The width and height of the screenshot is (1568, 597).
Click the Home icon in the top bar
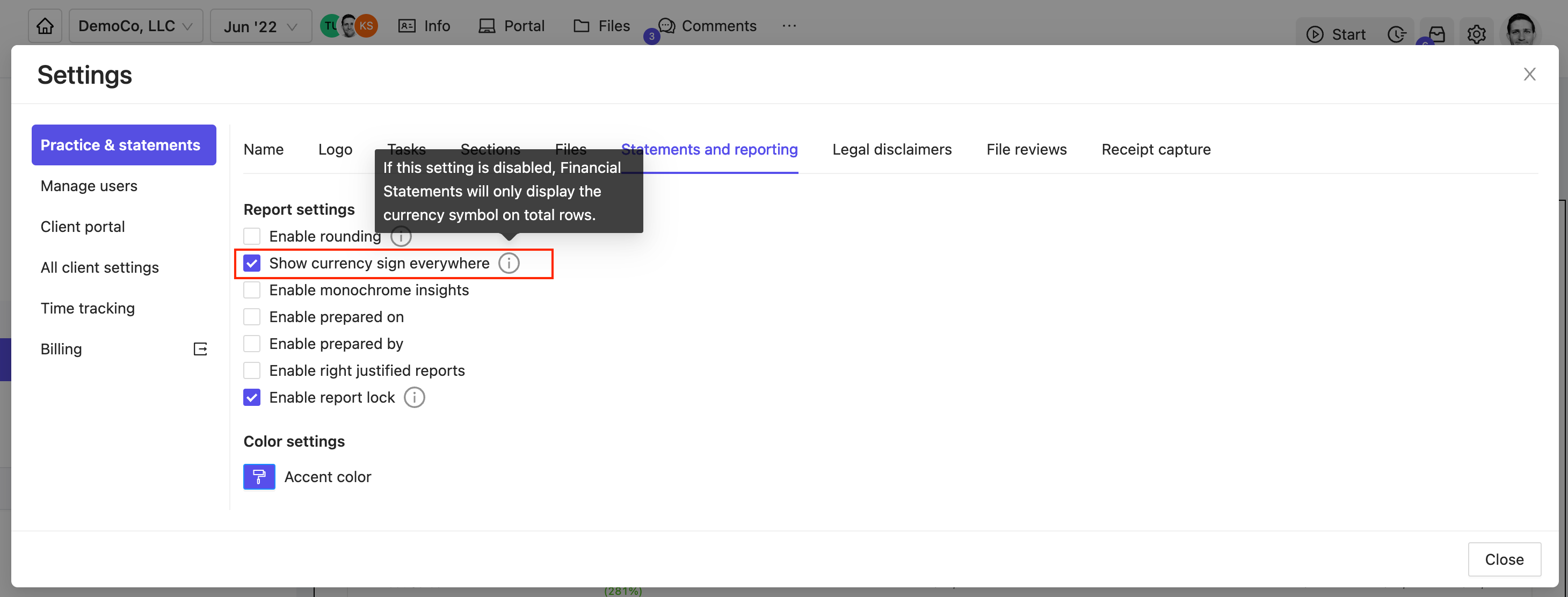coord(45,26)
